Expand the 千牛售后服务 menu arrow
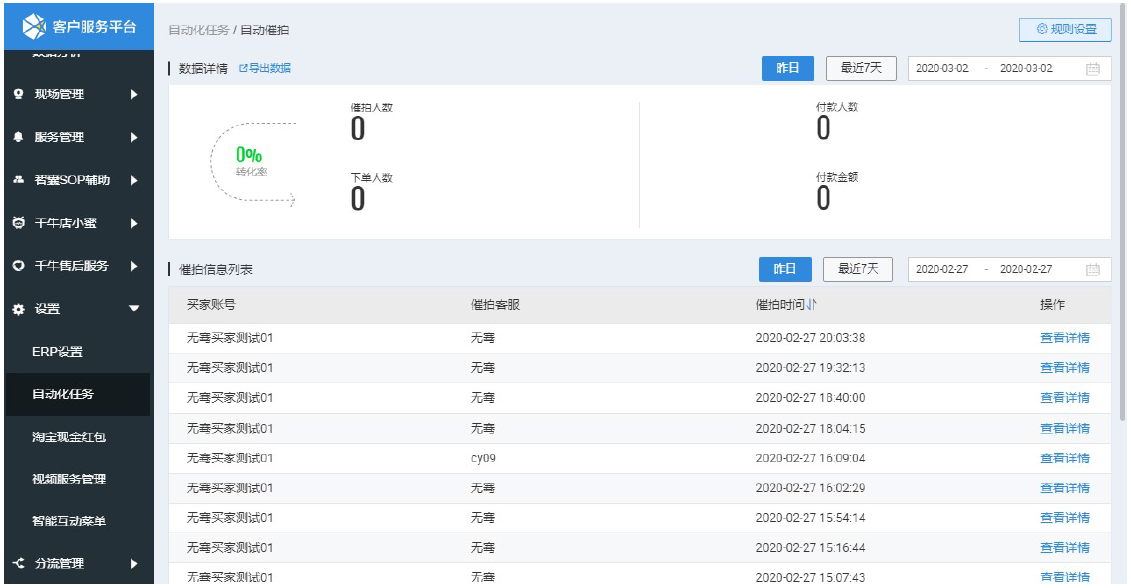Image resolution: width=1131 pixels, height=588 pixels. tap(134, 266)
